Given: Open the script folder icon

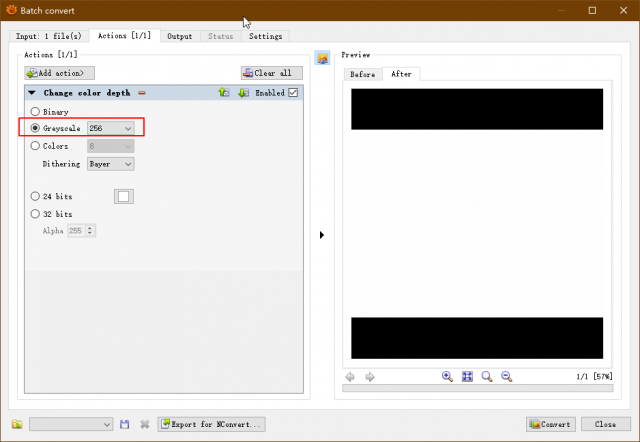Looking at the screenshot, I should (17, 424).
